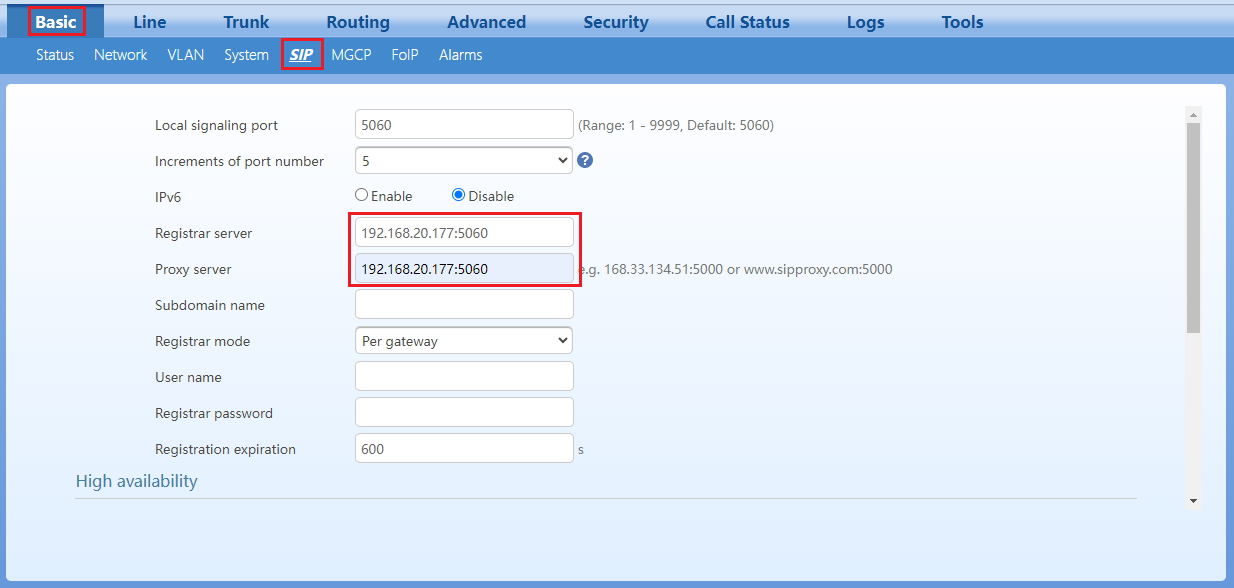
Task: Select the Security tab
Action: click(x=616, y=22)
